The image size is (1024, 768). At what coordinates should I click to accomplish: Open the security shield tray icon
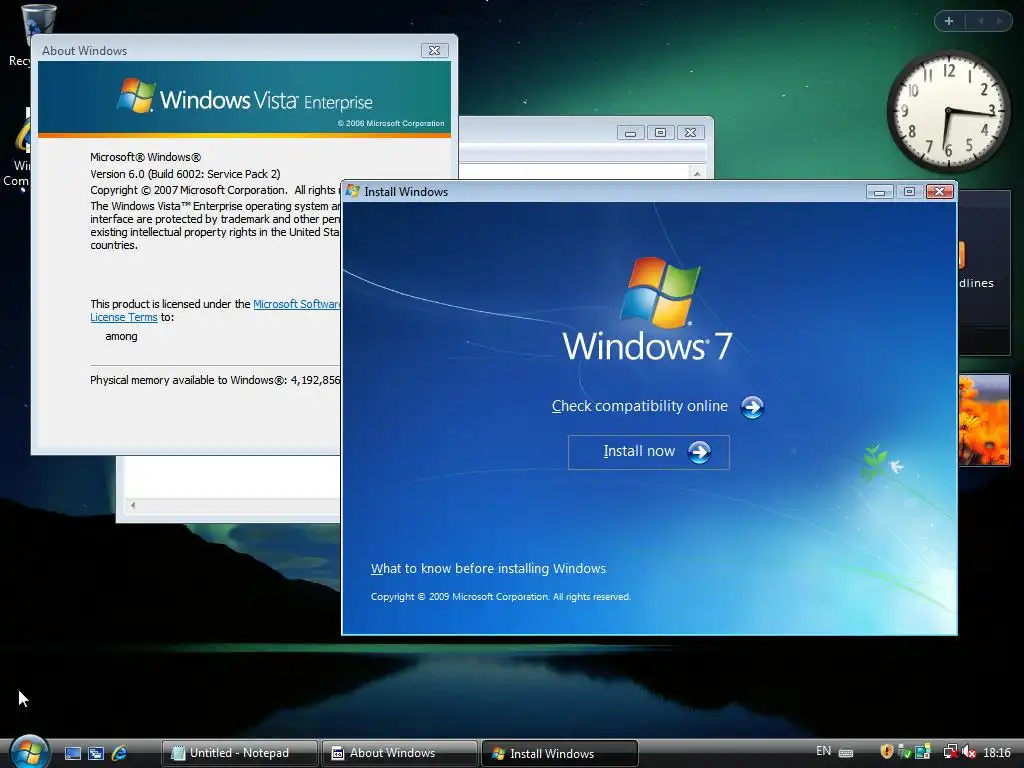[x=886, y=752]
